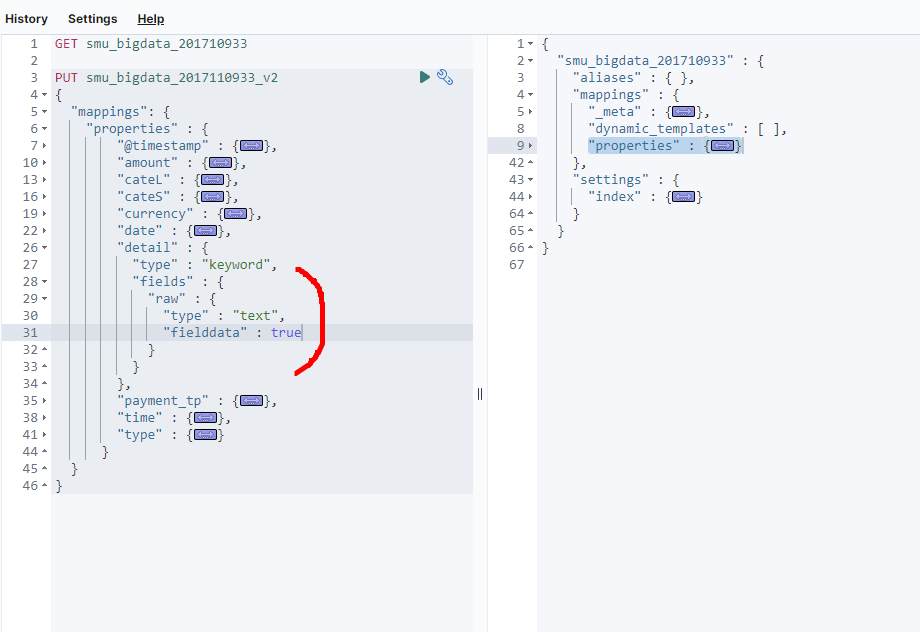Collapse response mappings arrow at line 4

pyautogui.click(x=530, y=94)
